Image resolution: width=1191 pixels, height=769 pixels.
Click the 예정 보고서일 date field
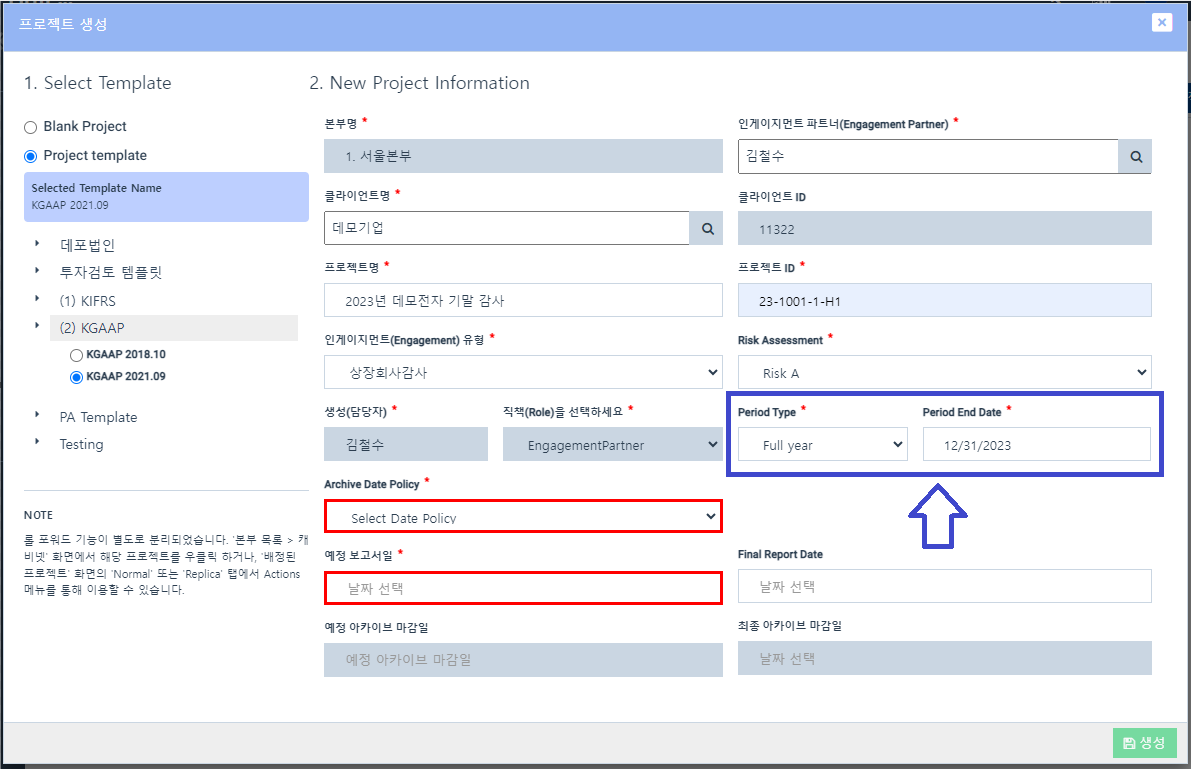coord(522,588)
